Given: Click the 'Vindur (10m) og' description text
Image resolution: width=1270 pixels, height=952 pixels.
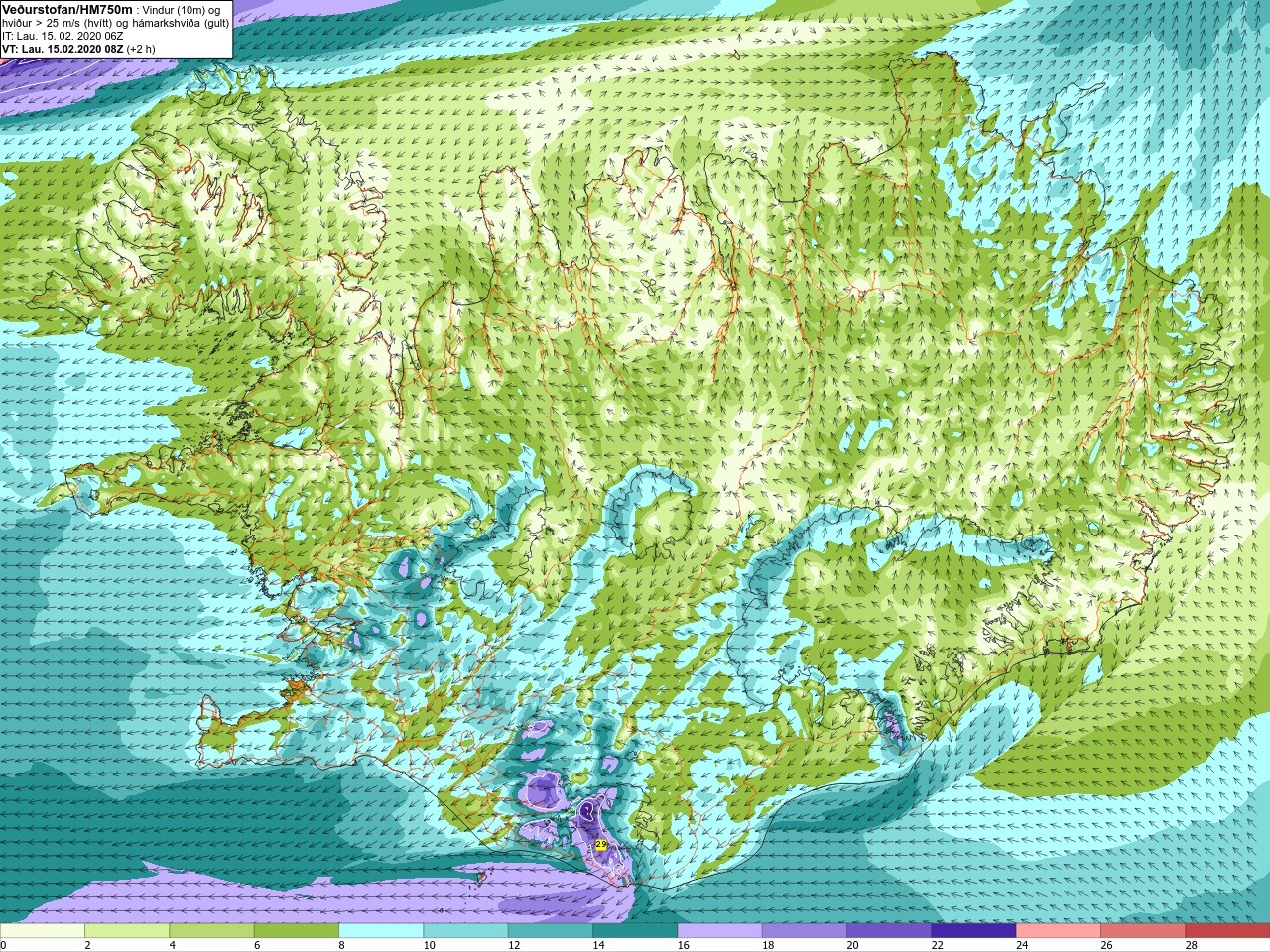Looking at the screenshot, I should point(182,10).
